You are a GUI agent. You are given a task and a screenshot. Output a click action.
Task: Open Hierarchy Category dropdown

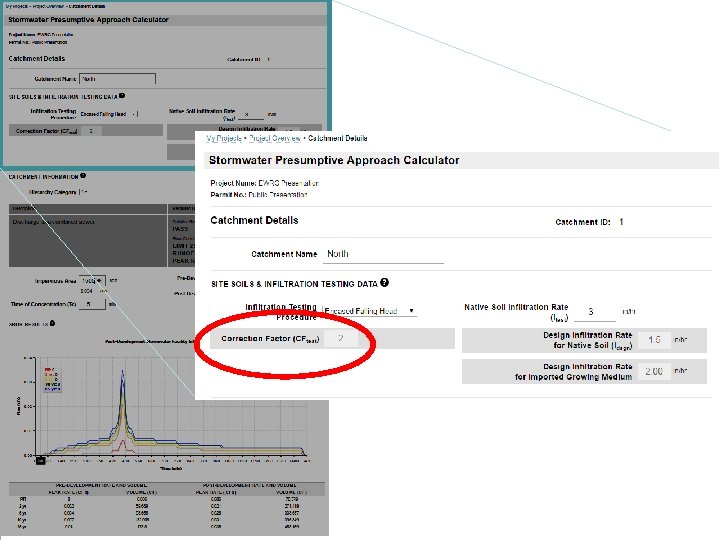coord(84,192)
